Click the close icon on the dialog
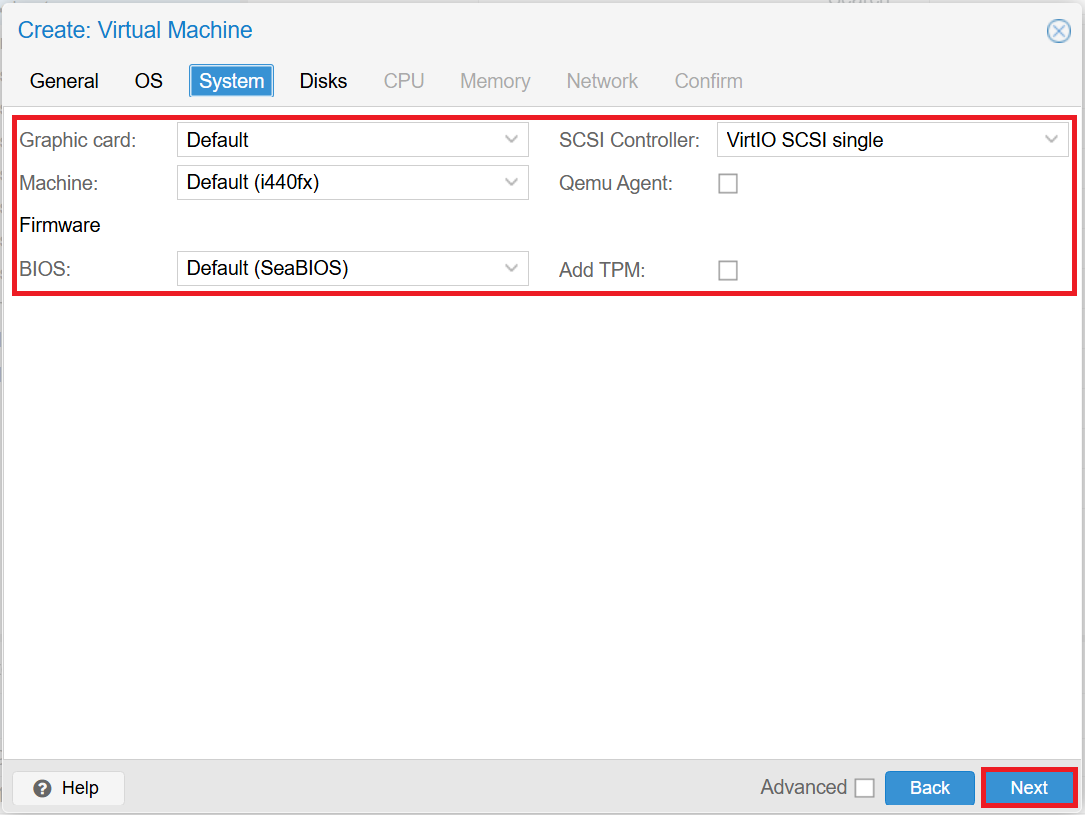 click(1058, 30)
